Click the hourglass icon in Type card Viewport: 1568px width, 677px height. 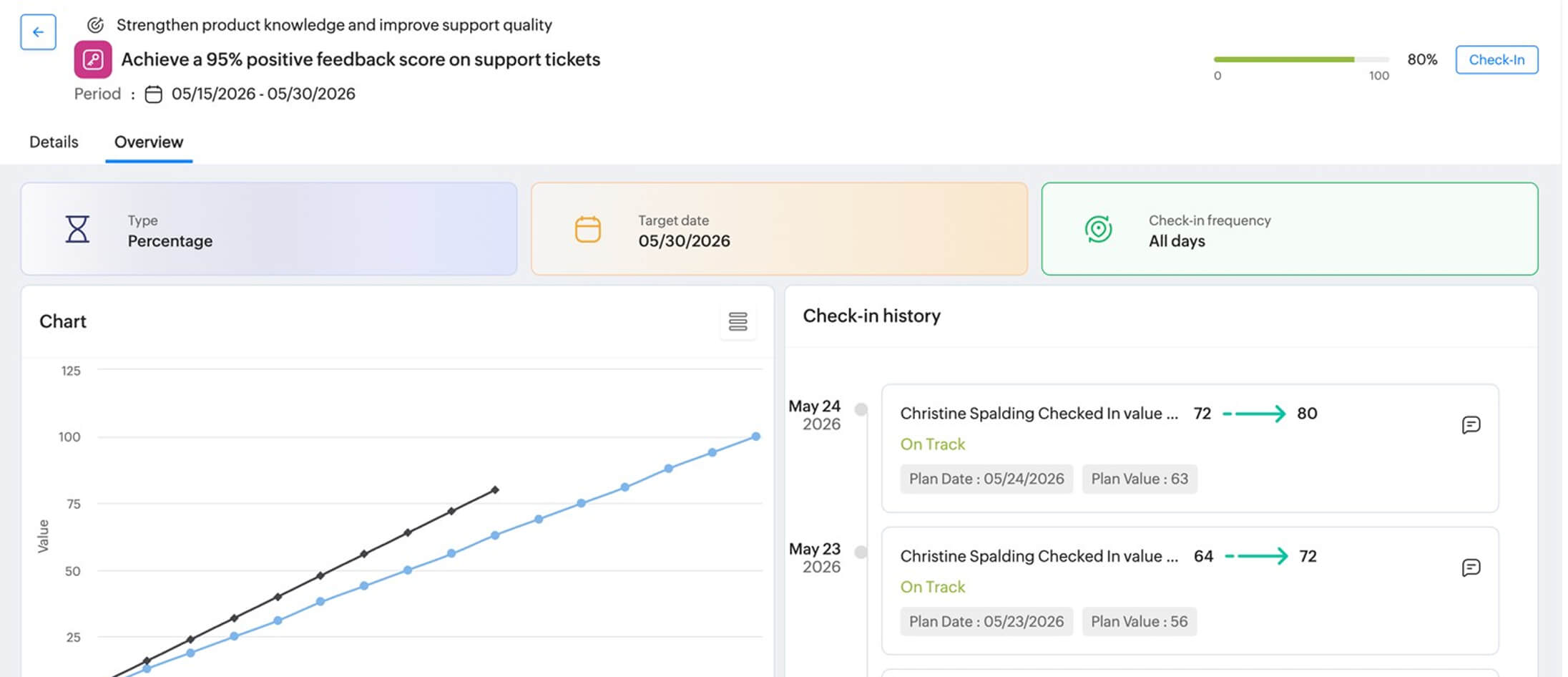tap(77, 229)
